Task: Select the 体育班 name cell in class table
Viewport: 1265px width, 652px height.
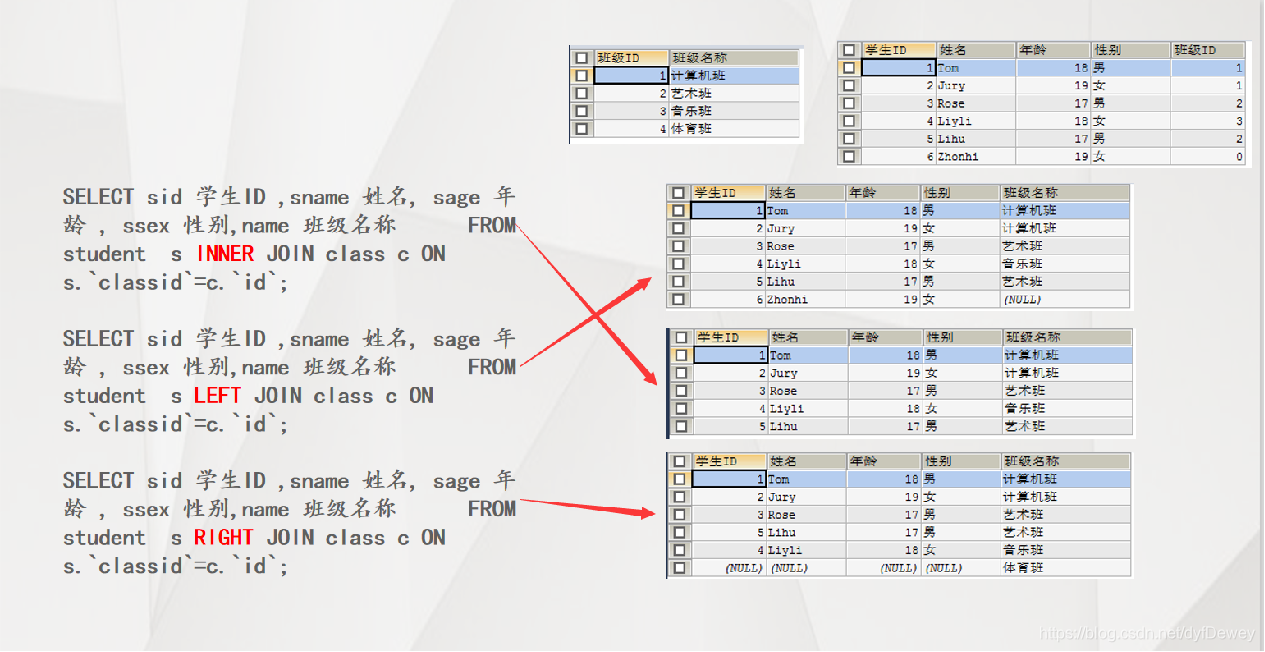Action: click(x=734, y=129)
